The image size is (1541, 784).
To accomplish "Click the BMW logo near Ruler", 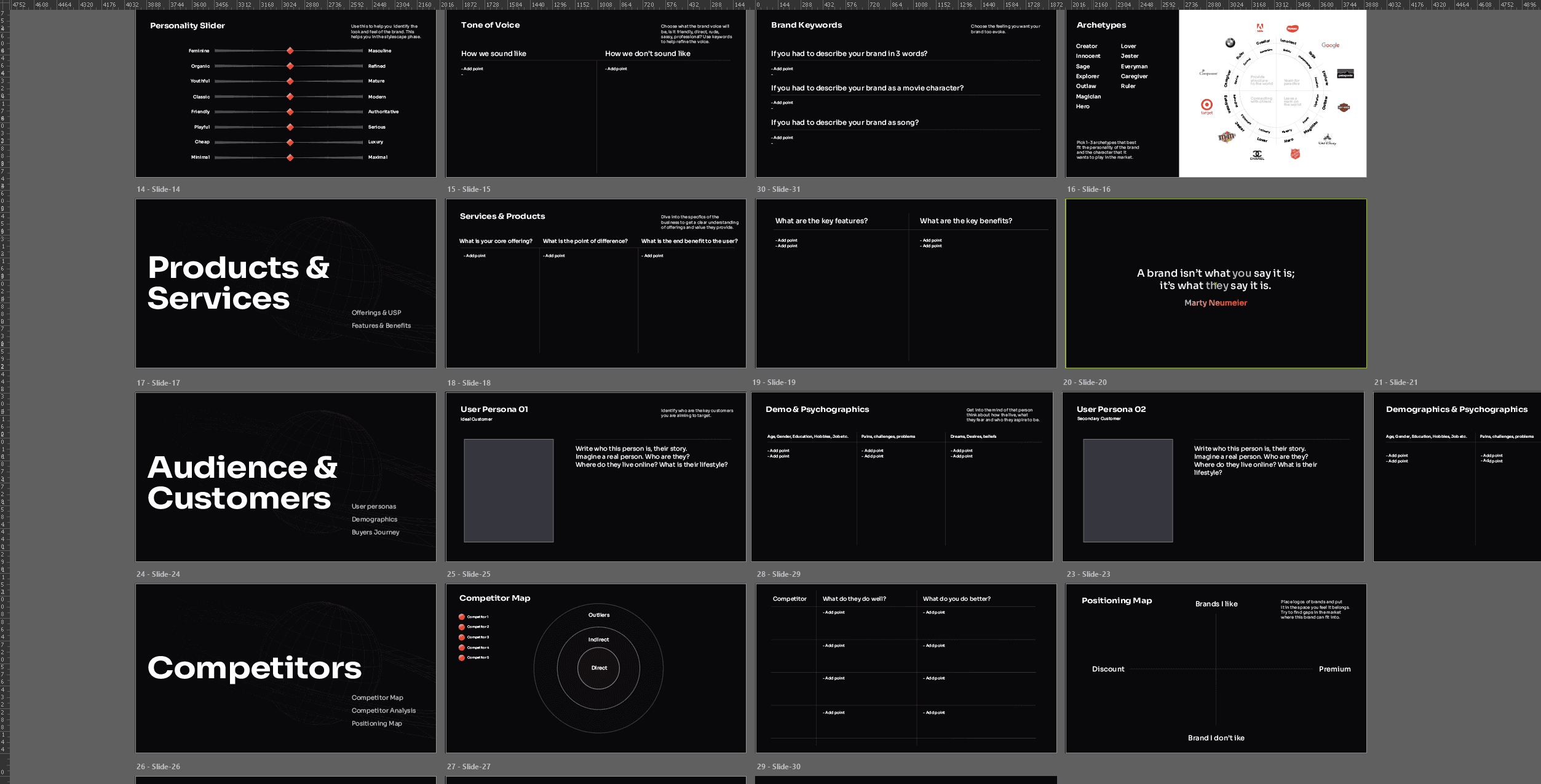I will click(1230, 42).
